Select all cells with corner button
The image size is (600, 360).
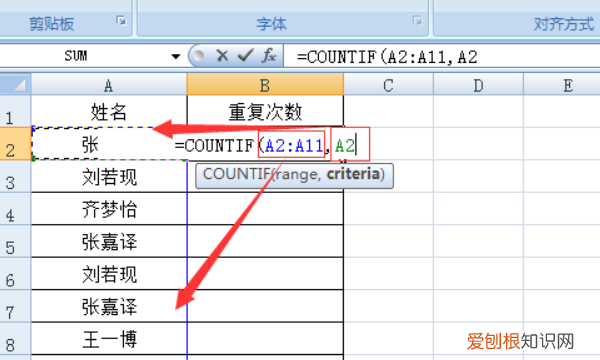pos(15,84)
